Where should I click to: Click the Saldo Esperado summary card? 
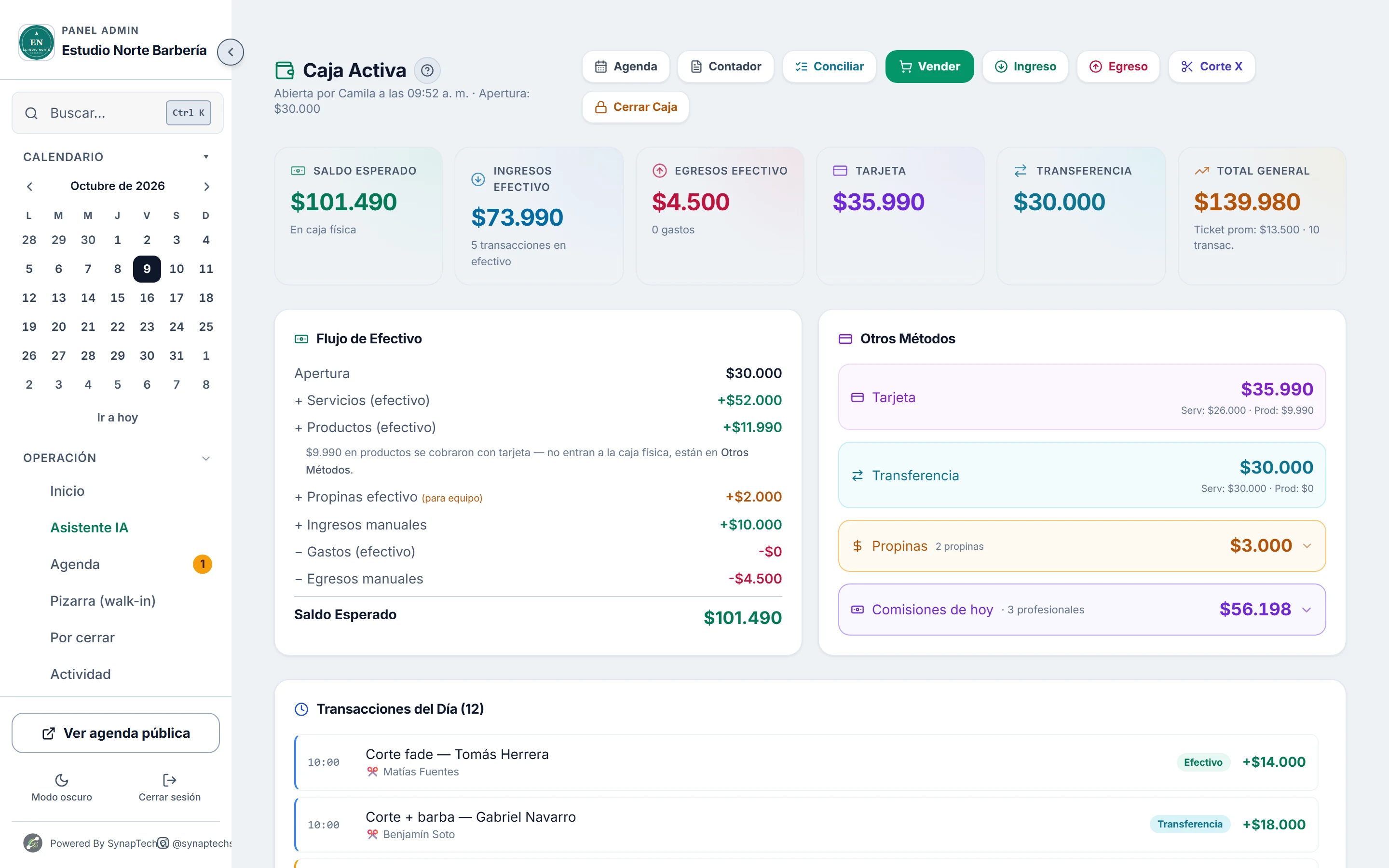pyautogui.click(x=358, y=216)
